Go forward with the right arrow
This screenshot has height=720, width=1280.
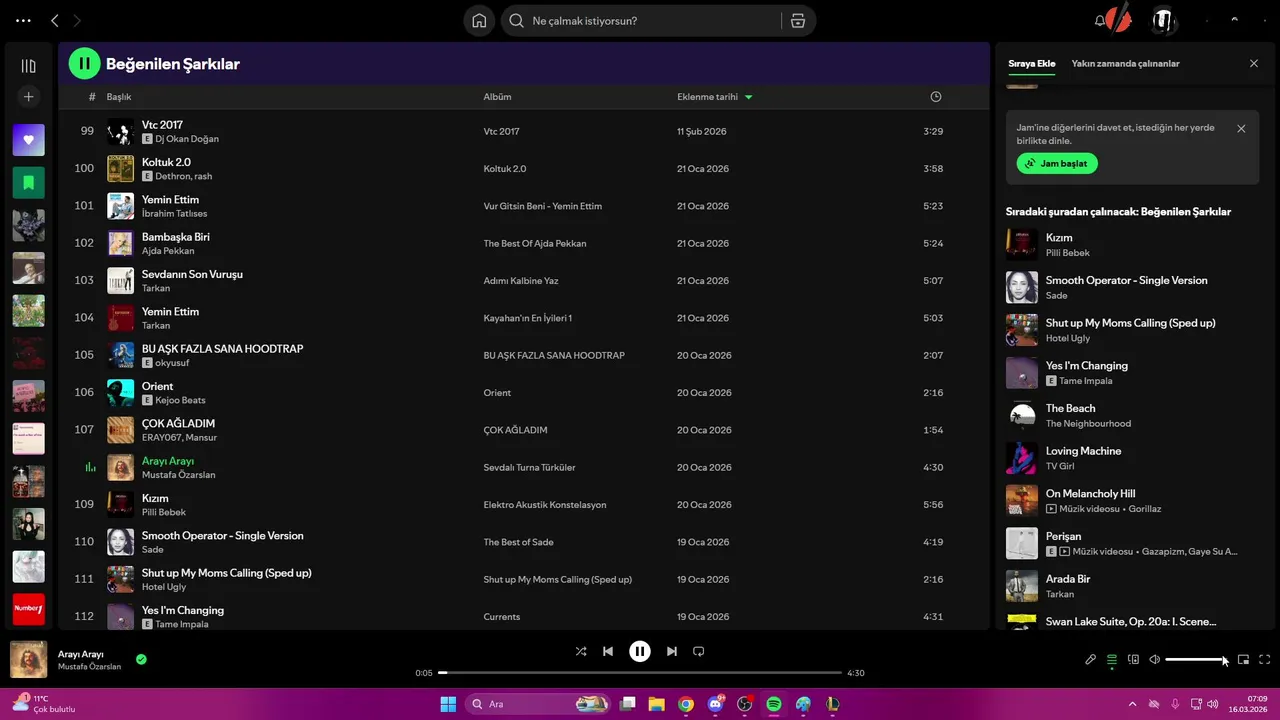(77, 21)
